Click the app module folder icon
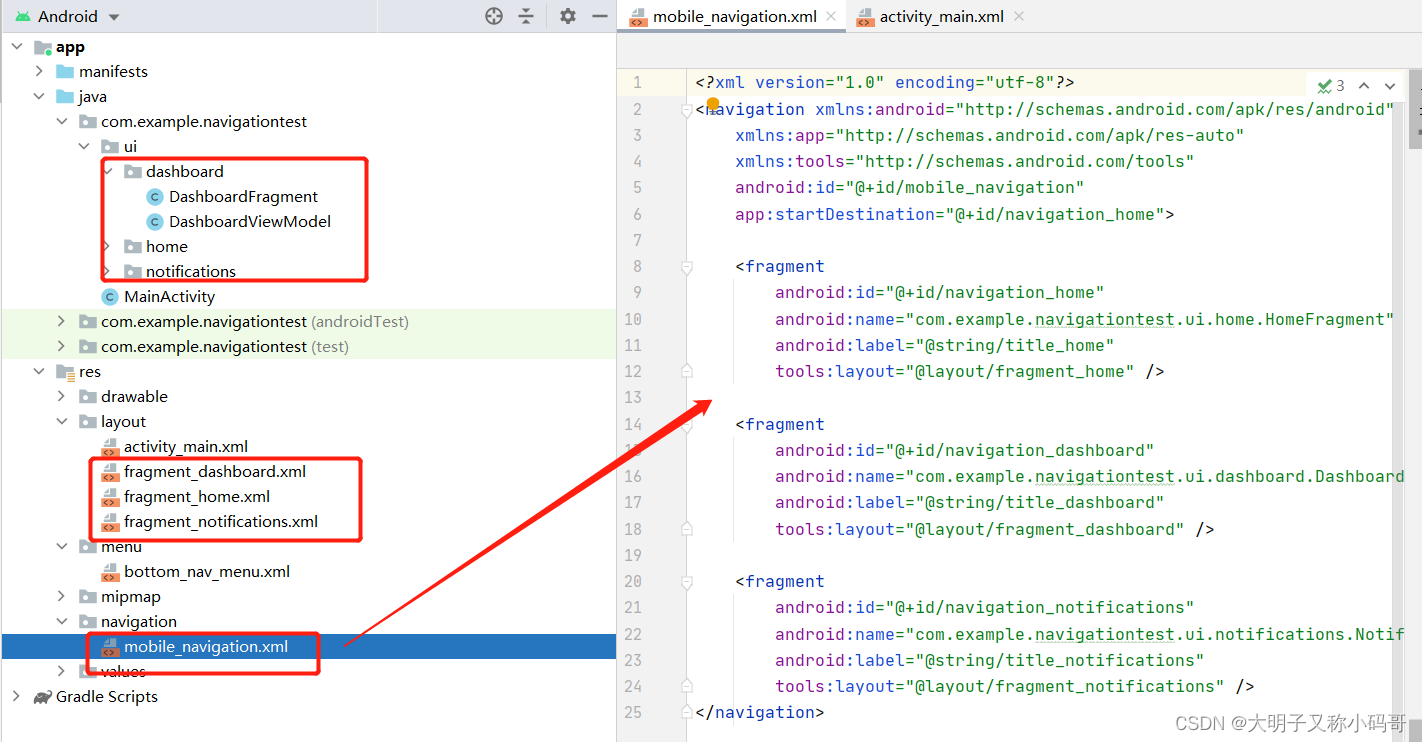This screenshot has height=742, width=1422. 42,47
